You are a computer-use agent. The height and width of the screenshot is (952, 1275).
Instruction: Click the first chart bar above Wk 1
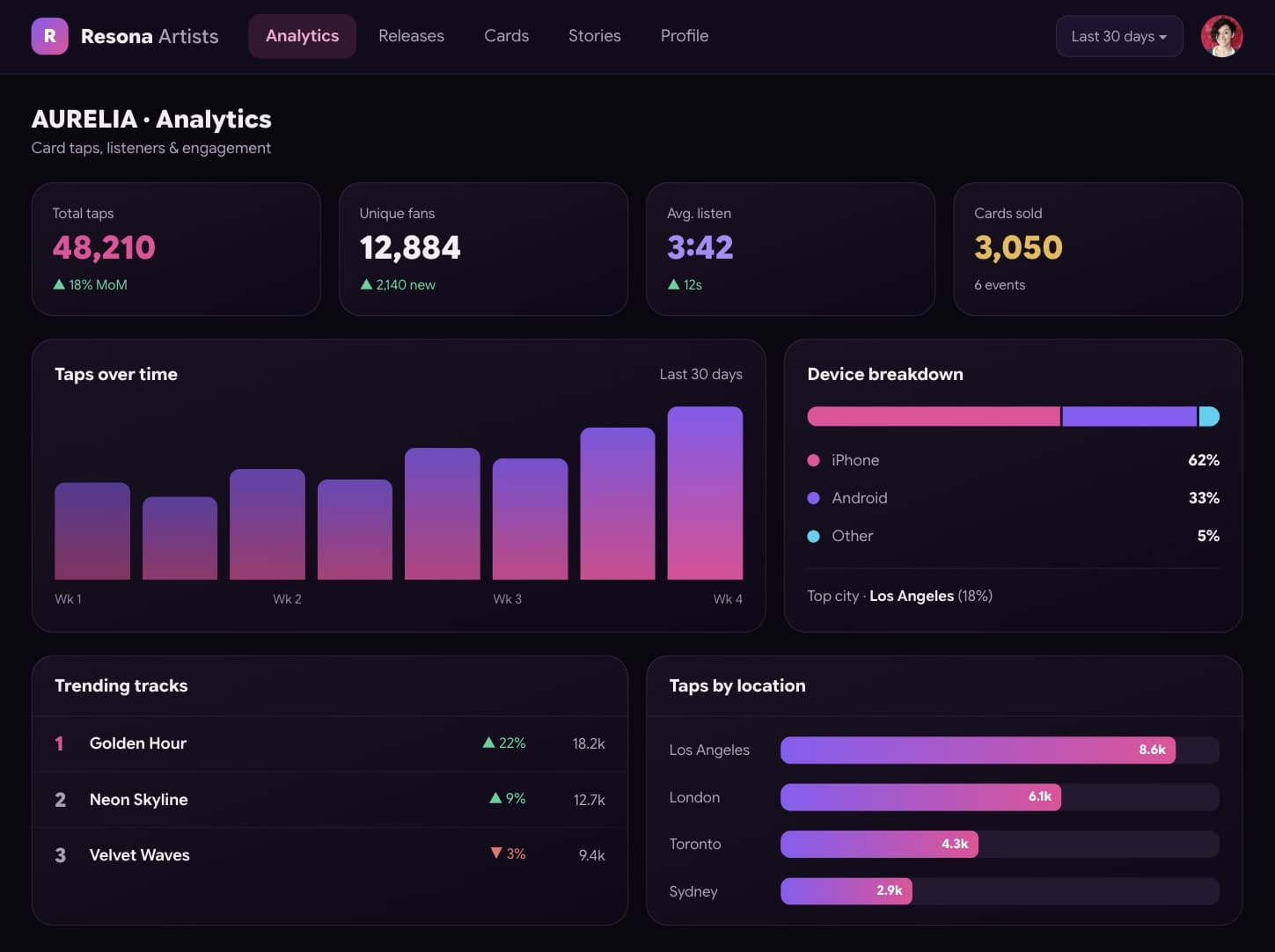click(92, 531)
